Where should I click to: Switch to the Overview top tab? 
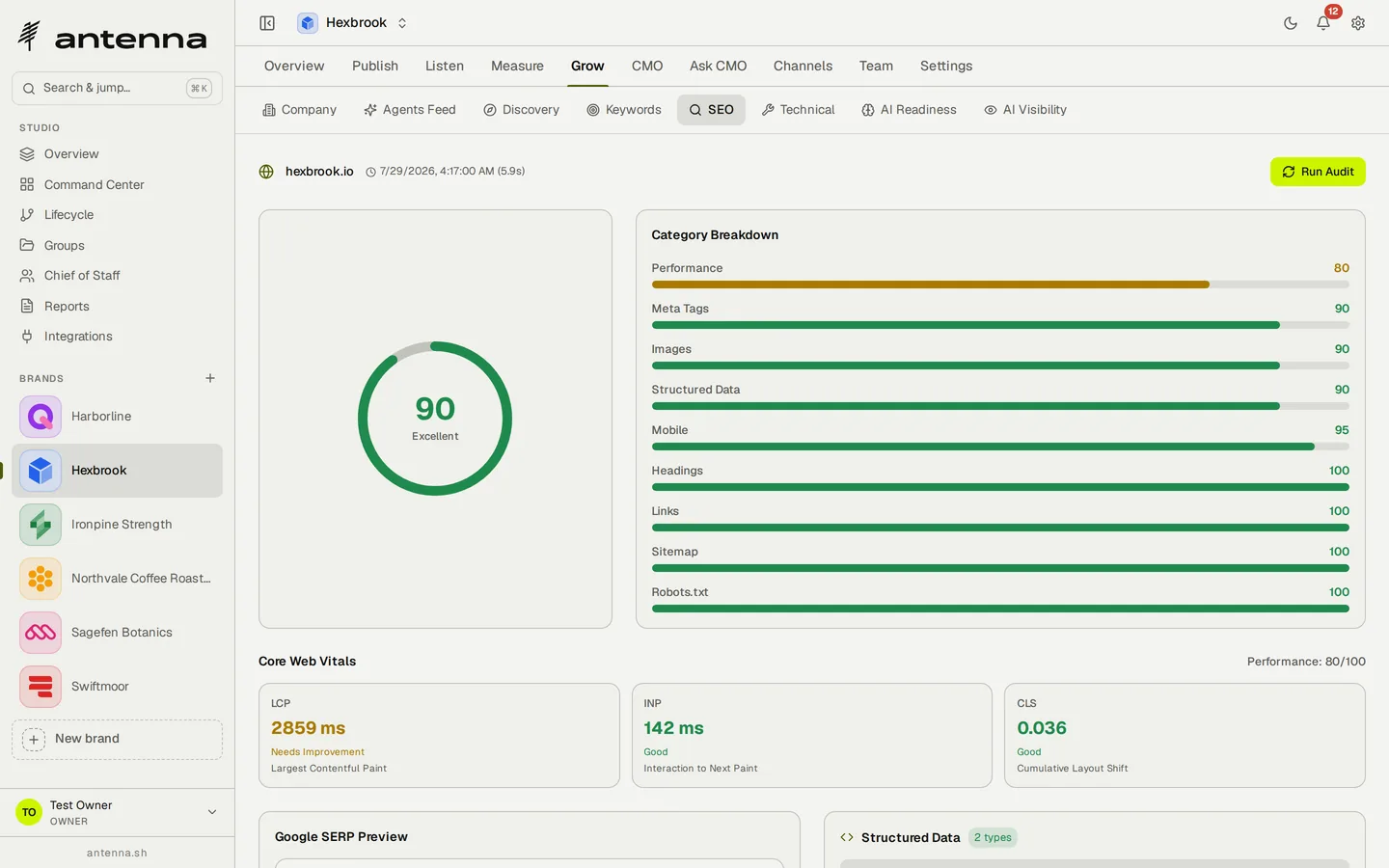(x=294, y=66)
